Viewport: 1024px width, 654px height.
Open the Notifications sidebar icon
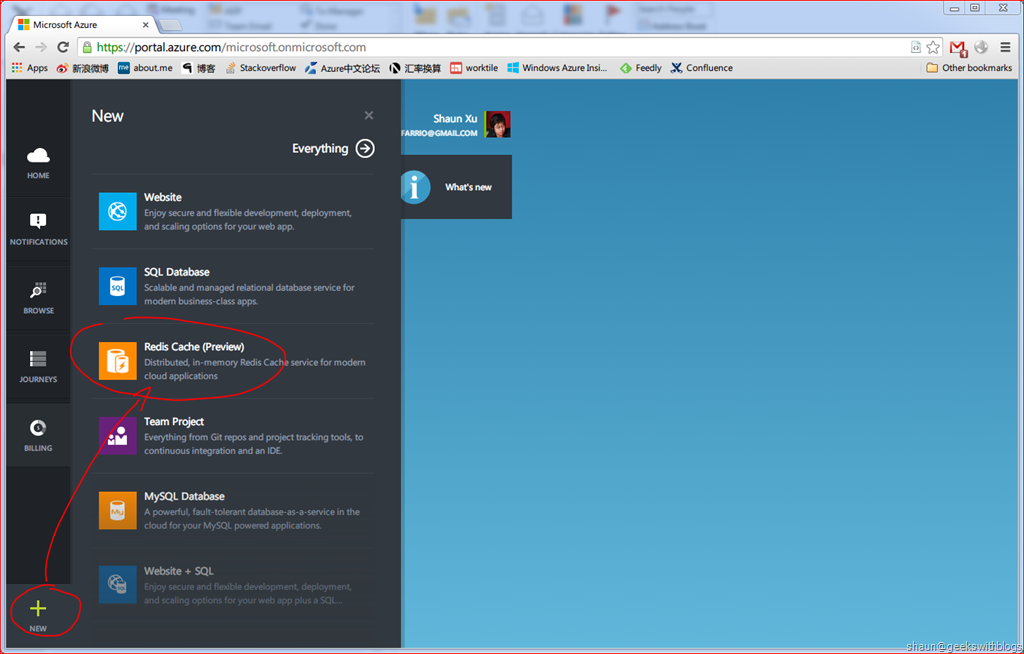(38, 221)
